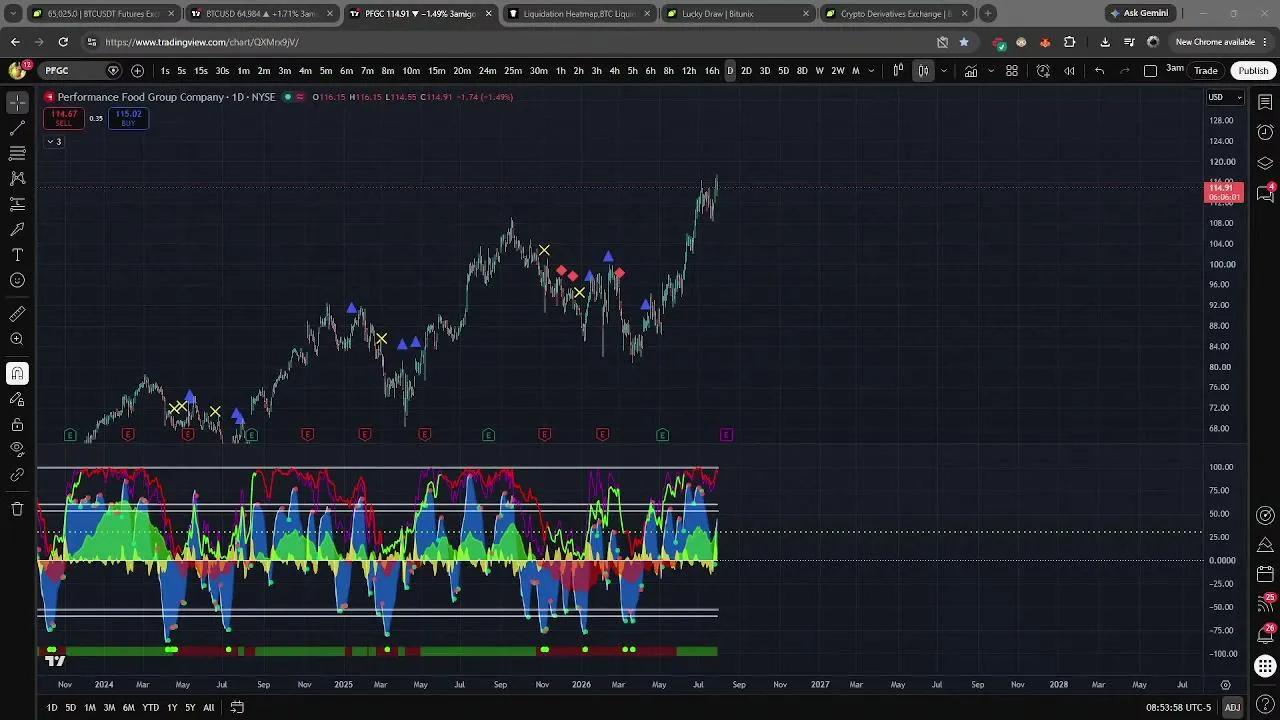
Task: Open the USD currency dropdown
Action: pyautogui.click(x=1225, y=97)
